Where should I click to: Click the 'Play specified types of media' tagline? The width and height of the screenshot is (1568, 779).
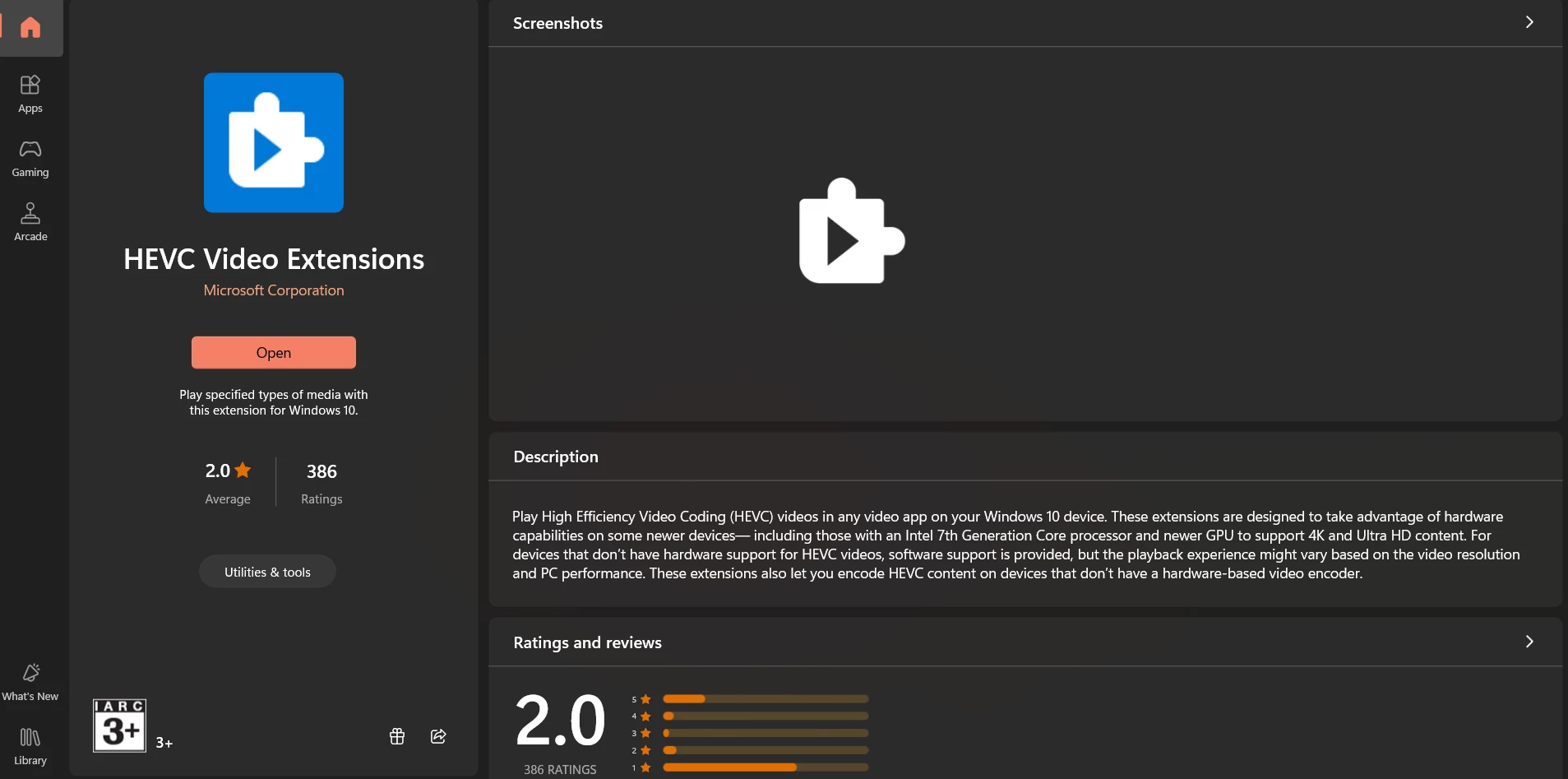[274, 402]
